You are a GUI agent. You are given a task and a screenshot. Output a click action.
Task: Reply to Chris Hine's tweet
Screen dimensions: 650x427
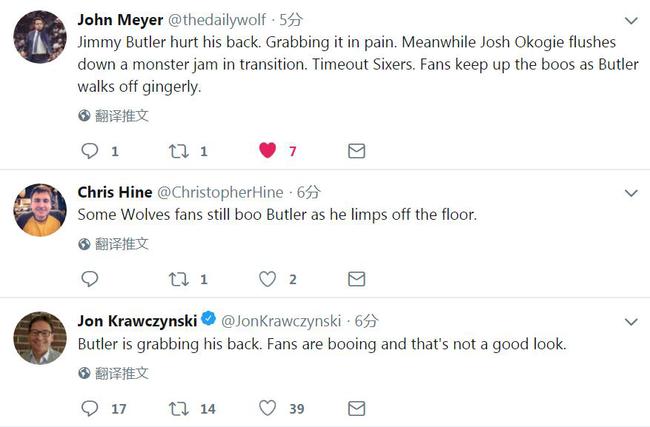click(90, 279)
